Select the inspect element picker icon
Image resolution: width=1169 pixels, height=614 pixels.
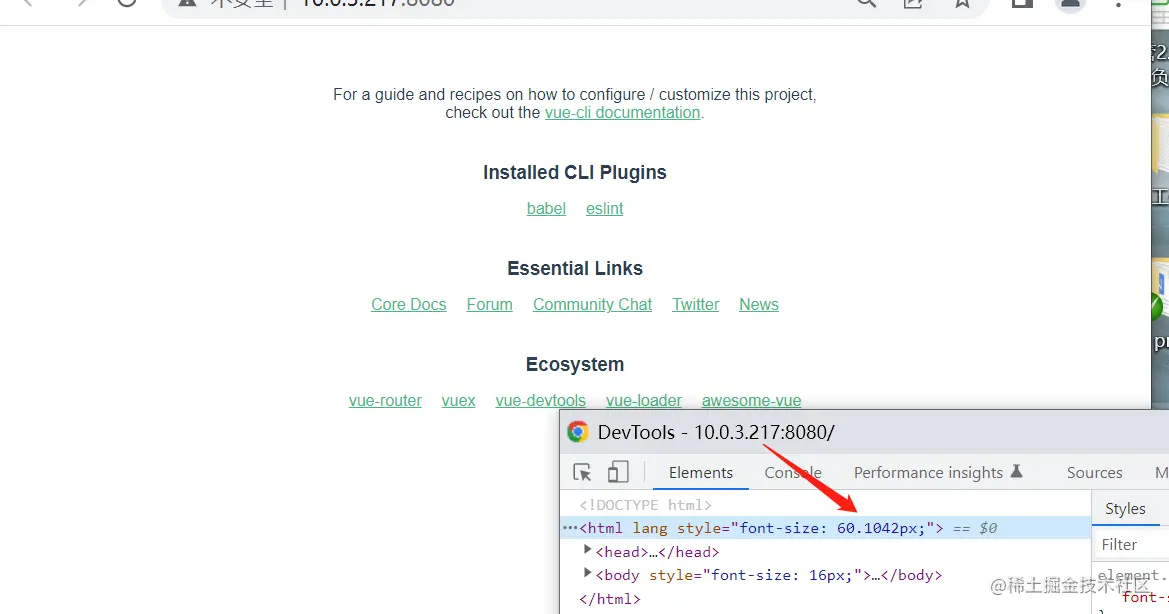[582, 472]
